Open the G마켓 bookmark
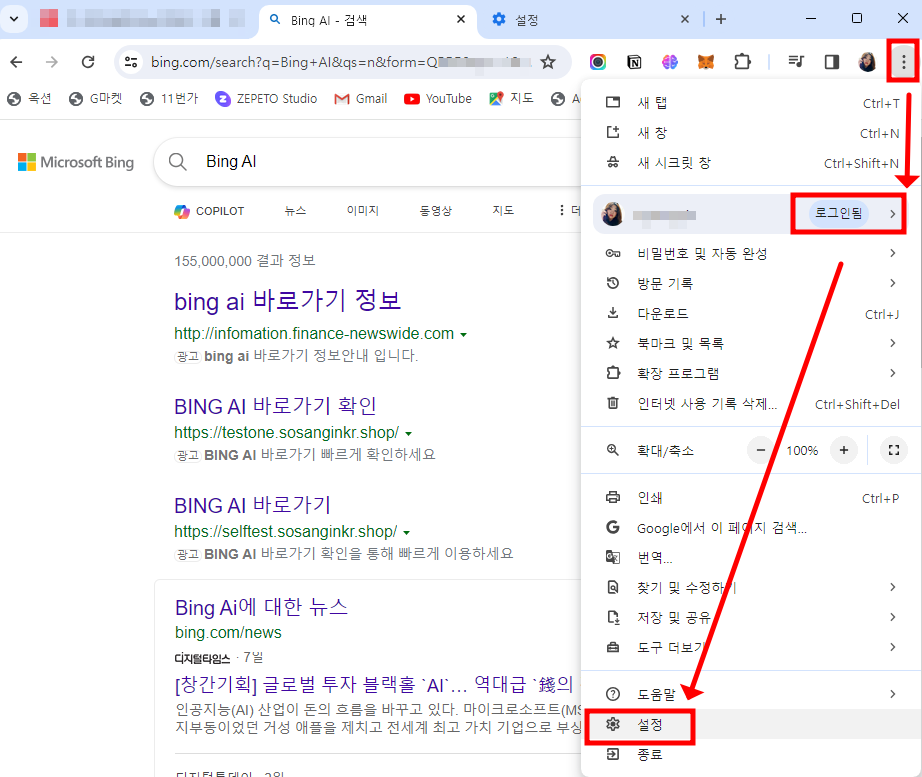 [95, 98]
